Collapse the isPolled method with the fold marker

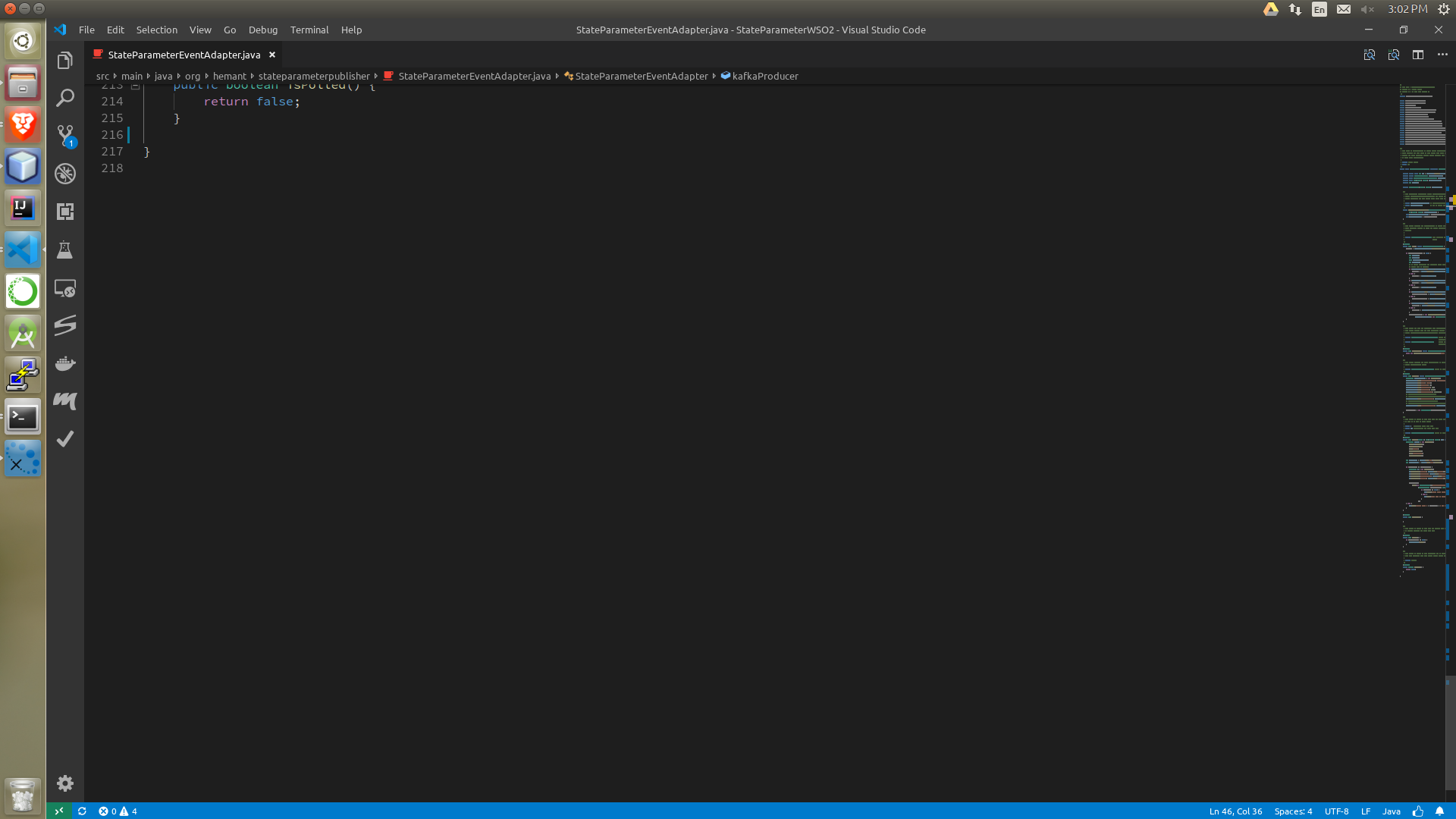135,85
